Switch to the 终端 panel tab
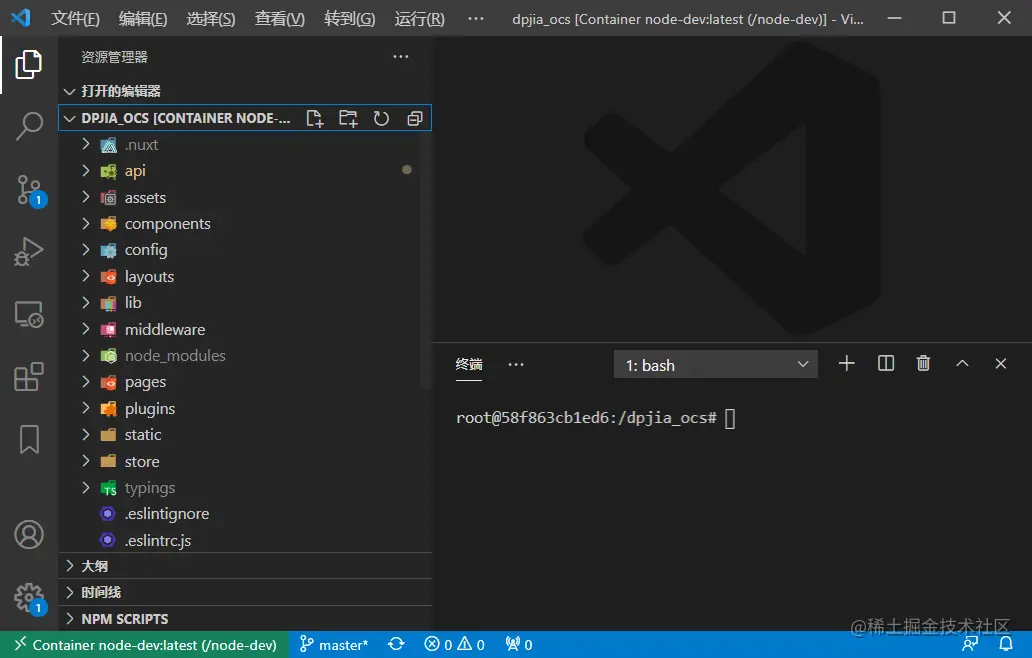 tap(469, 364)
